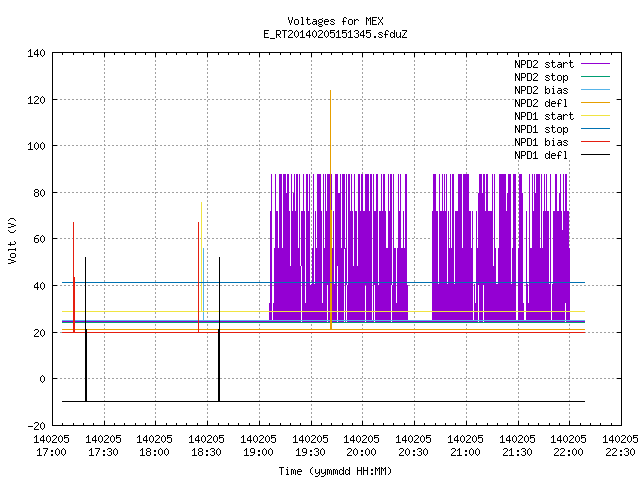
Task: Click the light blue NPD2 bias spike near 18:28
Action: click(x=203, y=282)
